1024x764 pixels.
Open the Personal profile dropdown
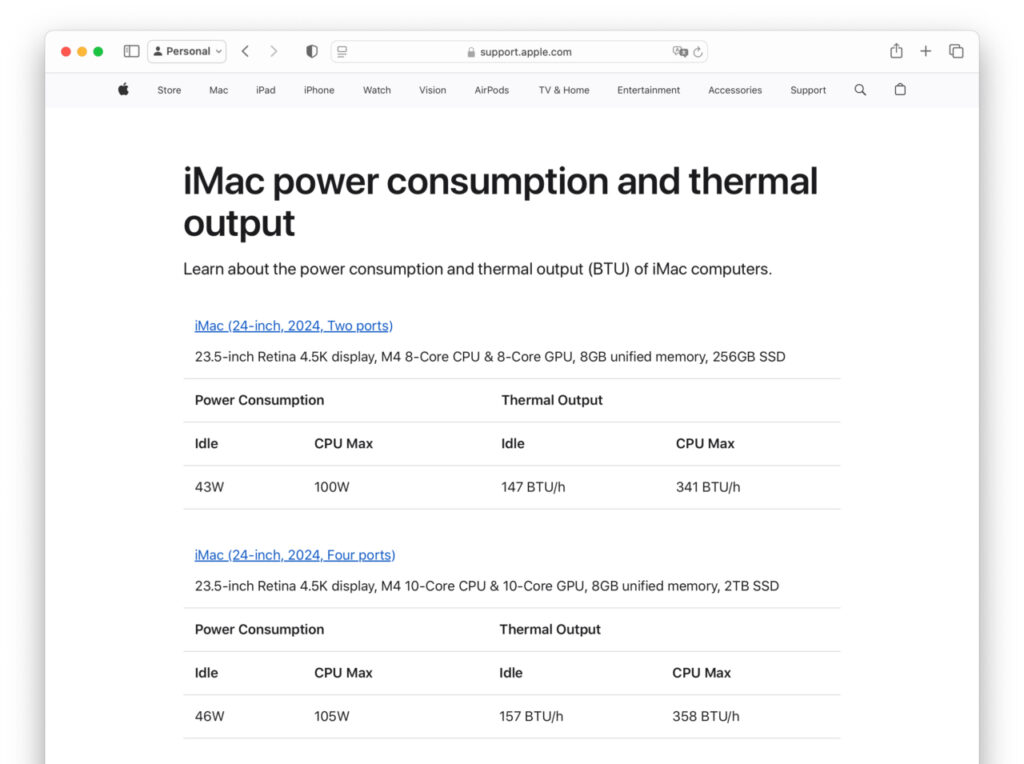187,51
